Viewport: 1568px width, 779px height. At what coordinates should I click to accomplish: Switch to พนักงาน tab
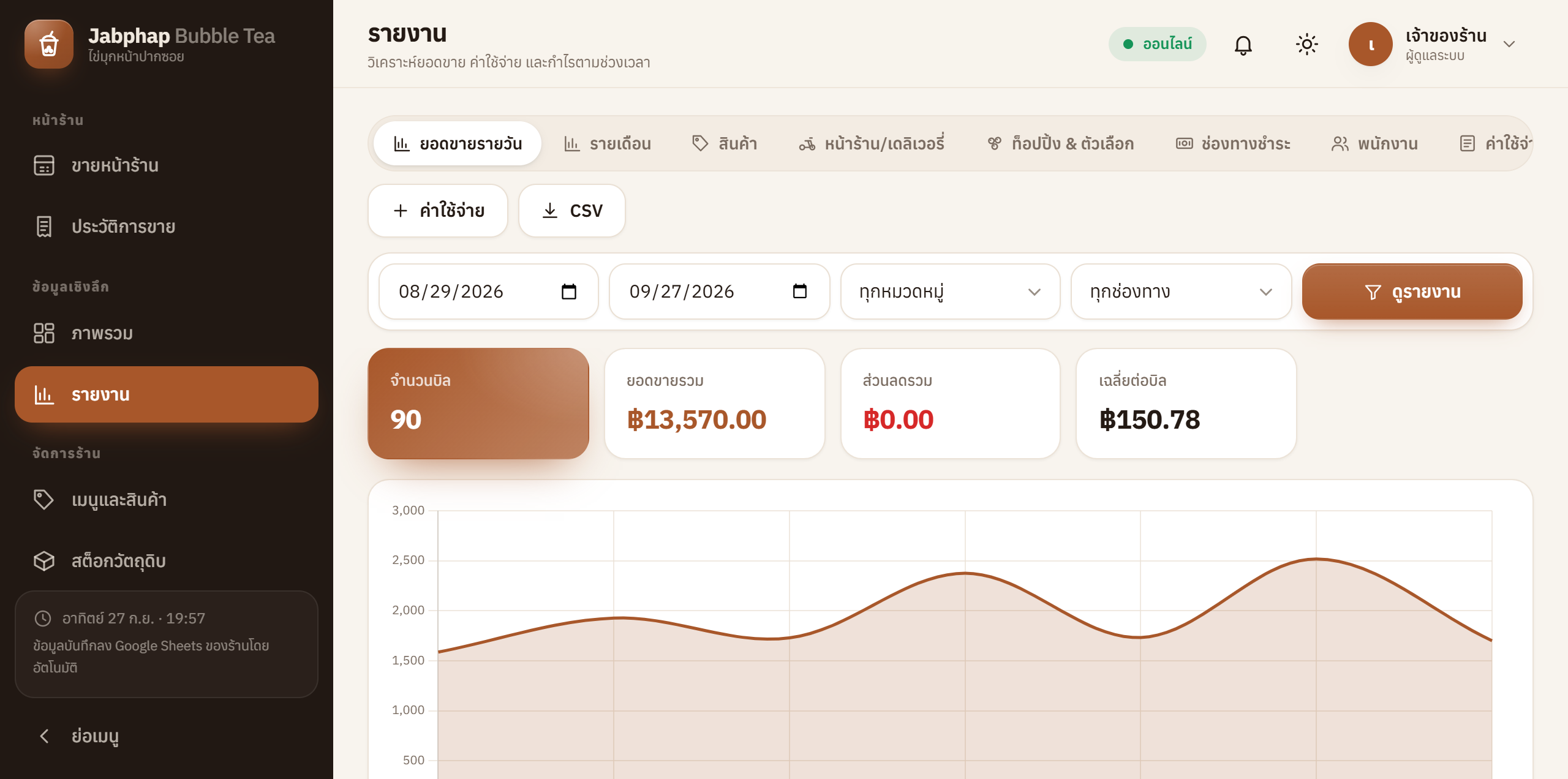(x=1375, y=143)
